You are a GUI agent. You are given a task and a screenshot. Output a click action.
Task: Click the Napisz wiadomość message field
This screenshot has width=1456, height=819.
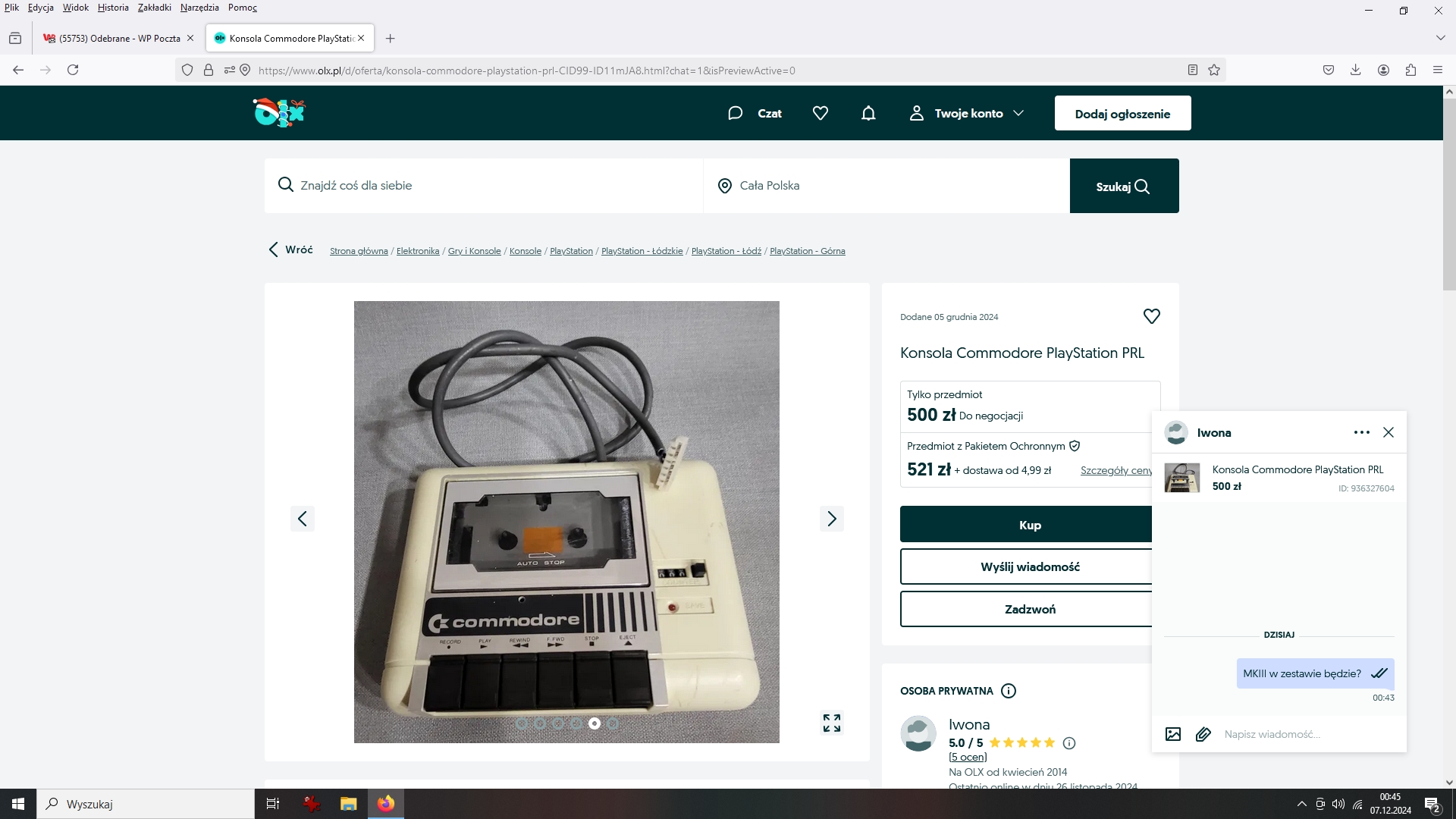point(1308,734)
